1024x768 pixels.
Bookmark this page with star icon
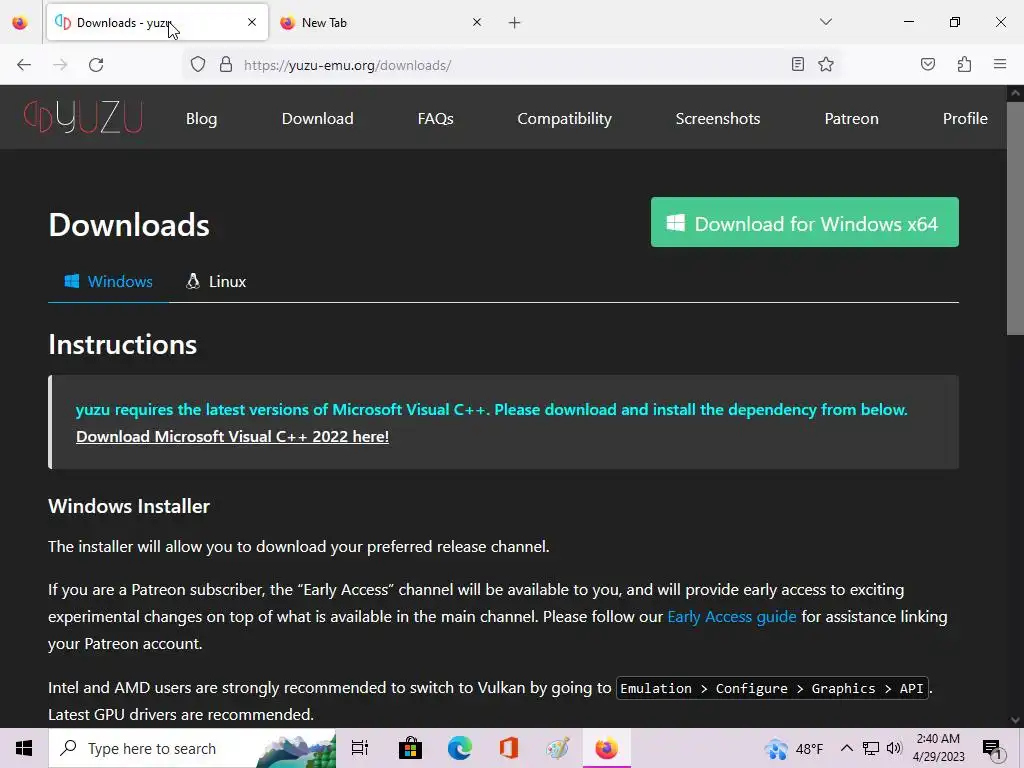[x=826, y=64]
